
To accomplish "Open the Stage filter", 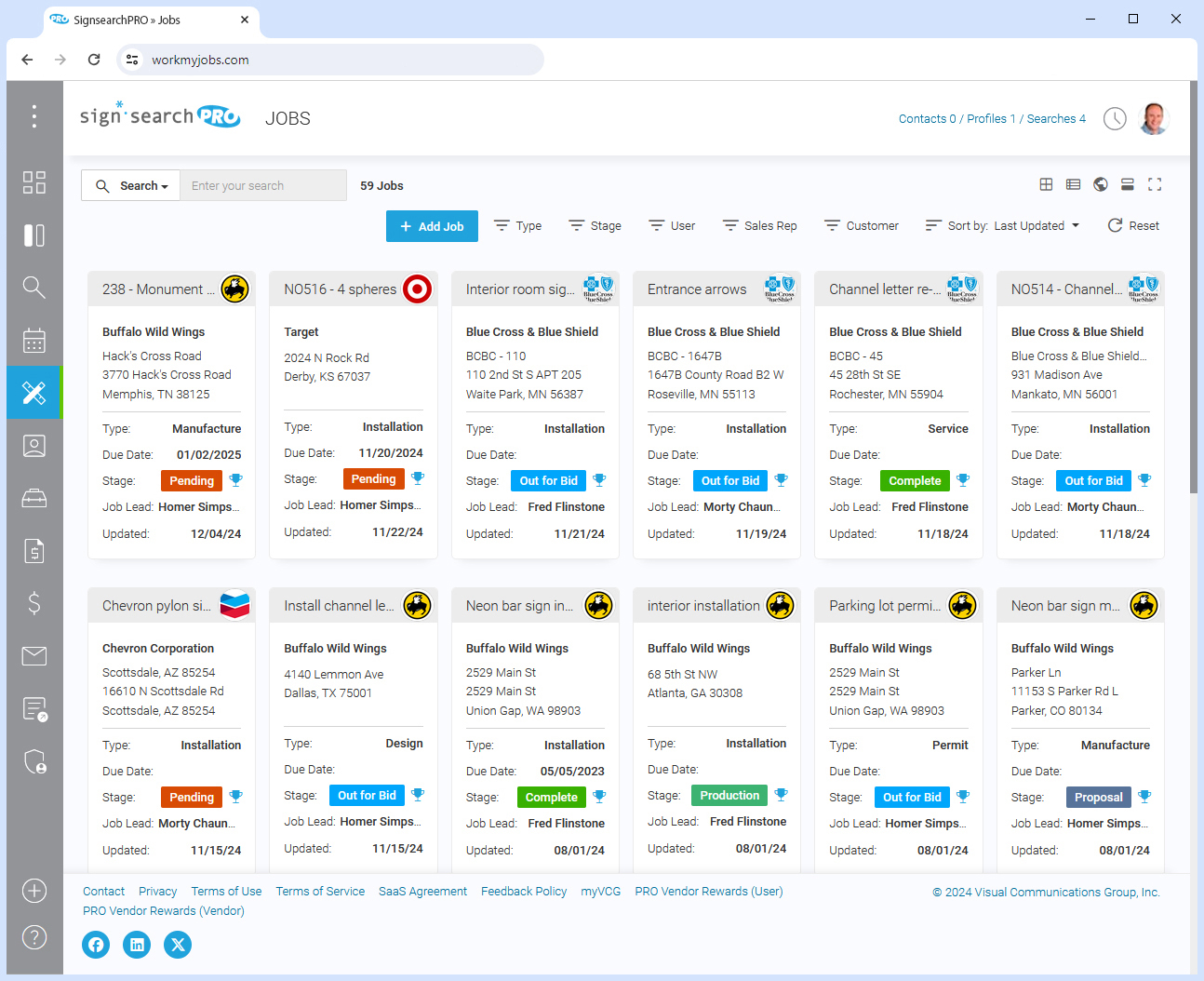I will [x=595, y=225].
